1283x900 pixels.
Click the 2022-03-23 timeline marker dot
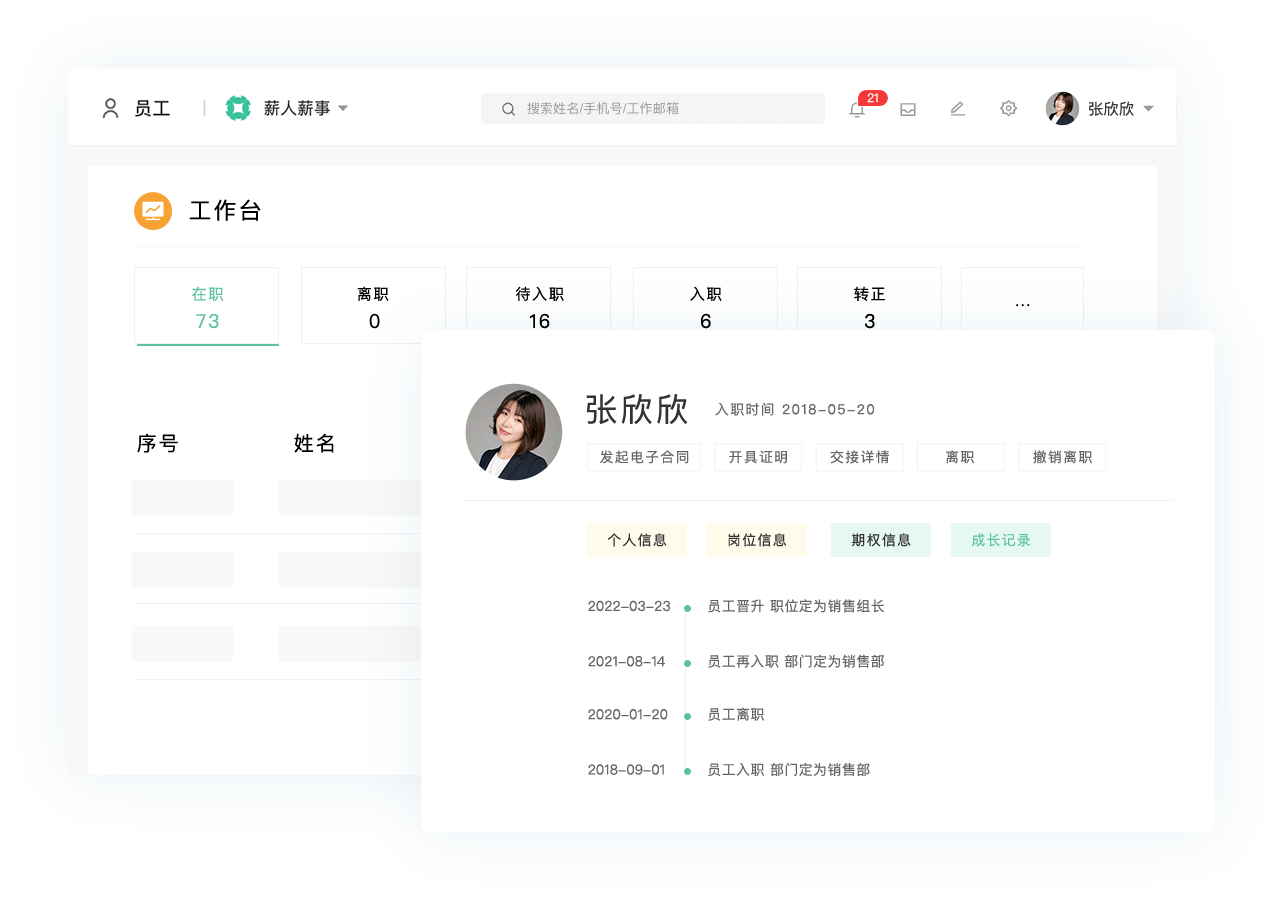687,608
